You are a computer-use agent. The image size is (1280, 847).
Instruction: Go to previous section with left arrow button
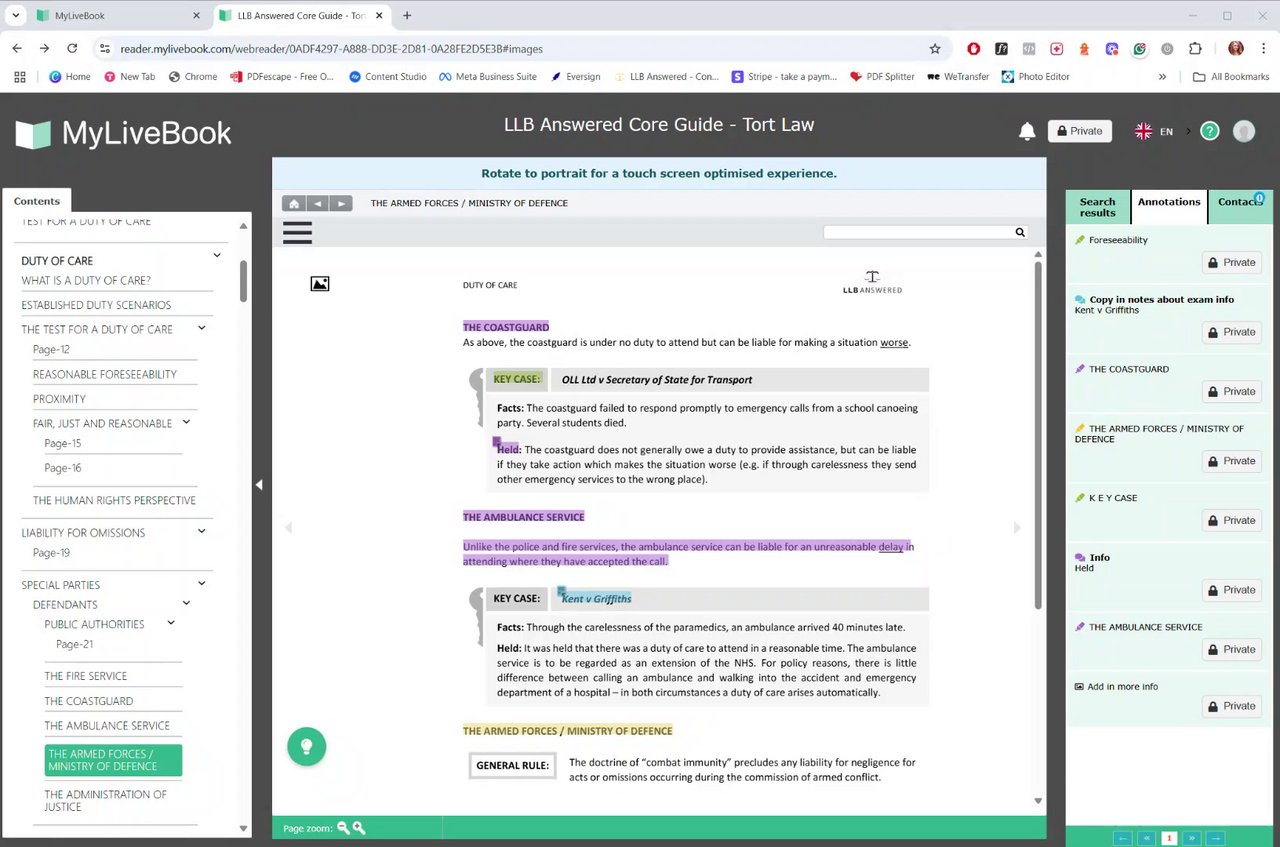[x=317, y=203]
